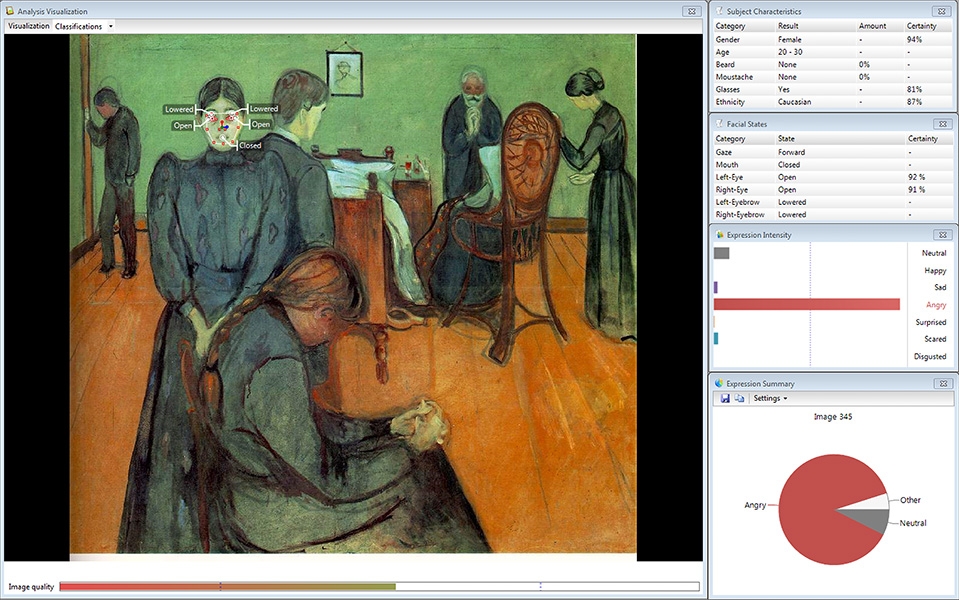Save the expression summary chart

coord(725,398)
